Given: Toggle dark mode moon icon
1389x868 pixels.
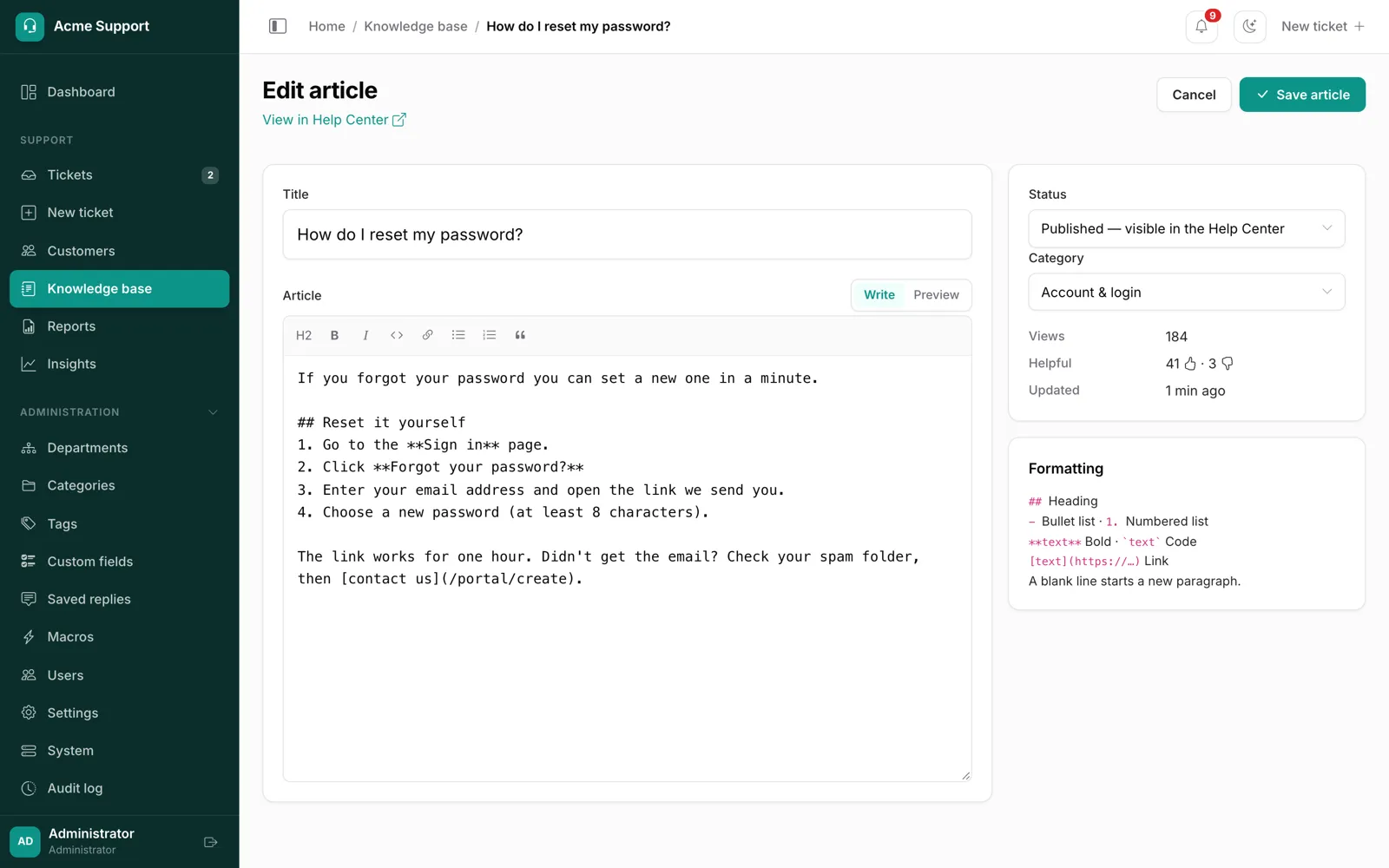Looking at the screenshot, I should (1249, 26).
